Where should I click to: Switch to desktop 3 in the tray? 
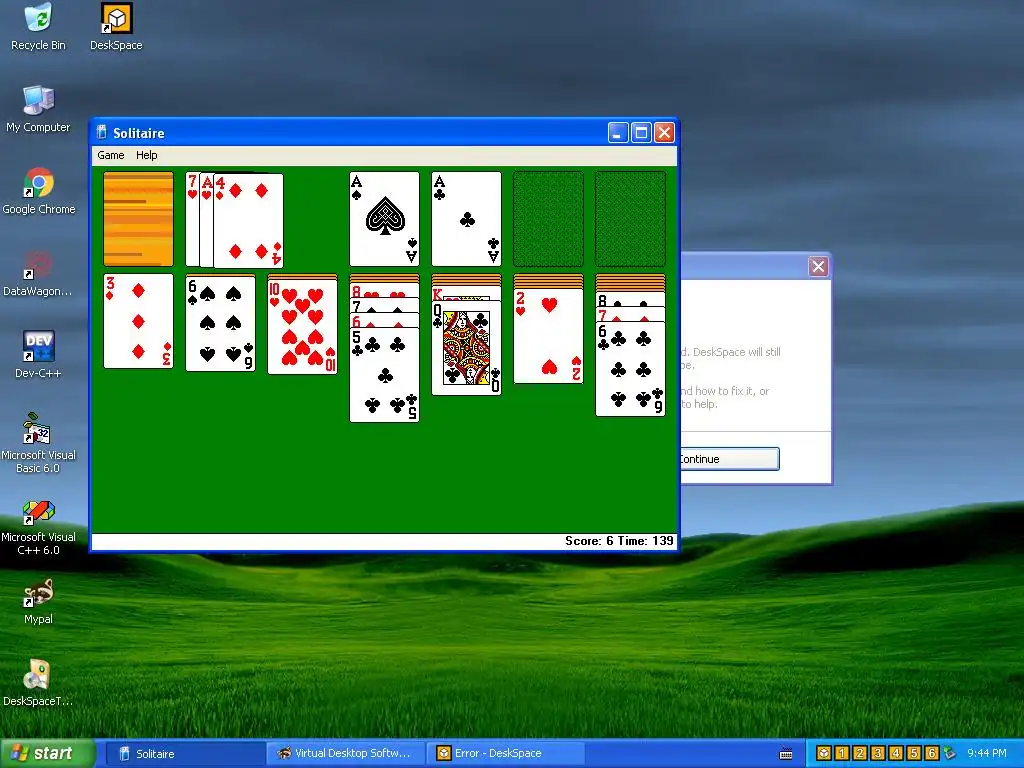click(878, 754)
